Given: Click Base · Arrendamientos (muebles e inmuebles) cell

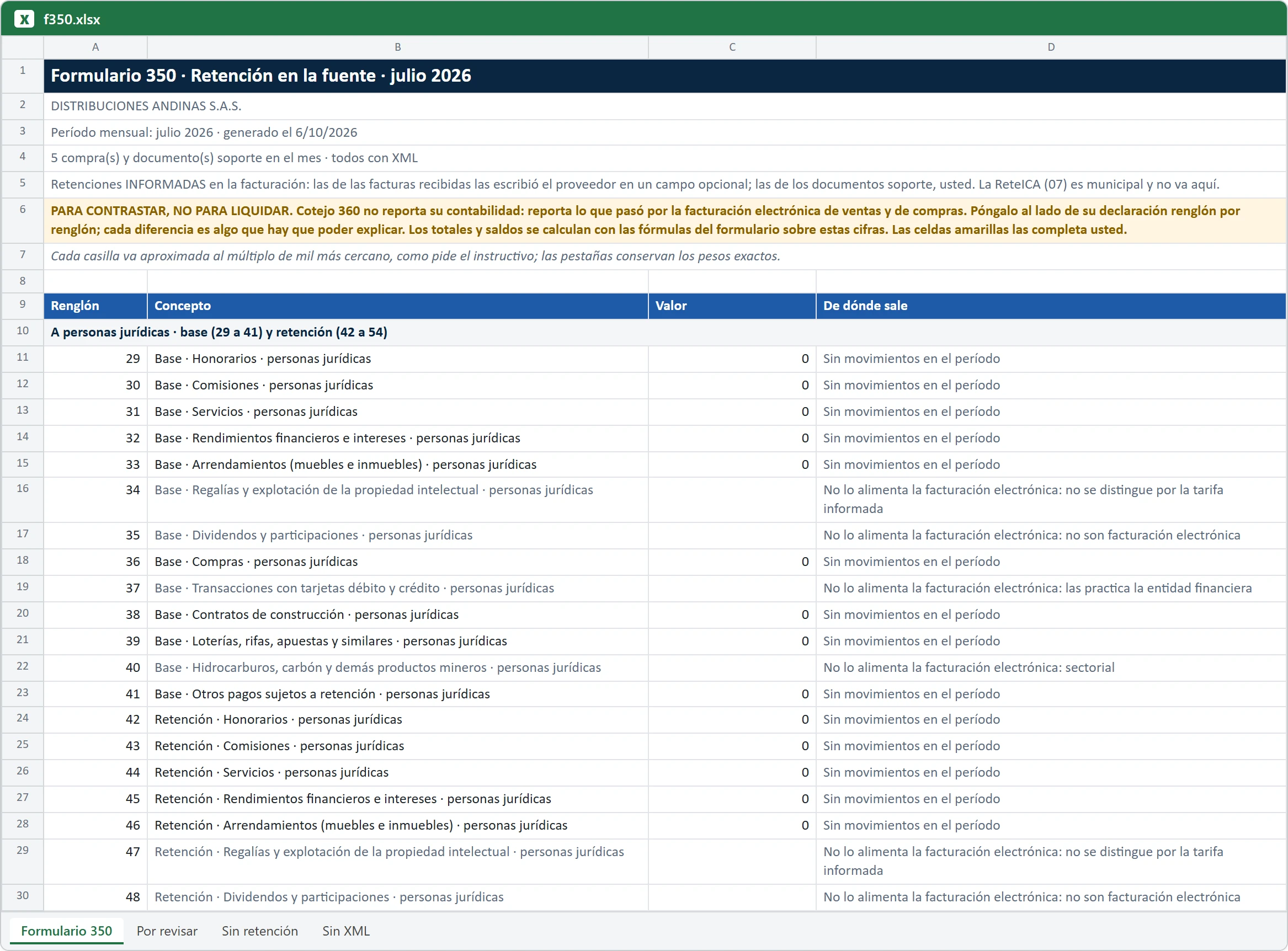Looking at the screenshot, I should pos(398,464).
